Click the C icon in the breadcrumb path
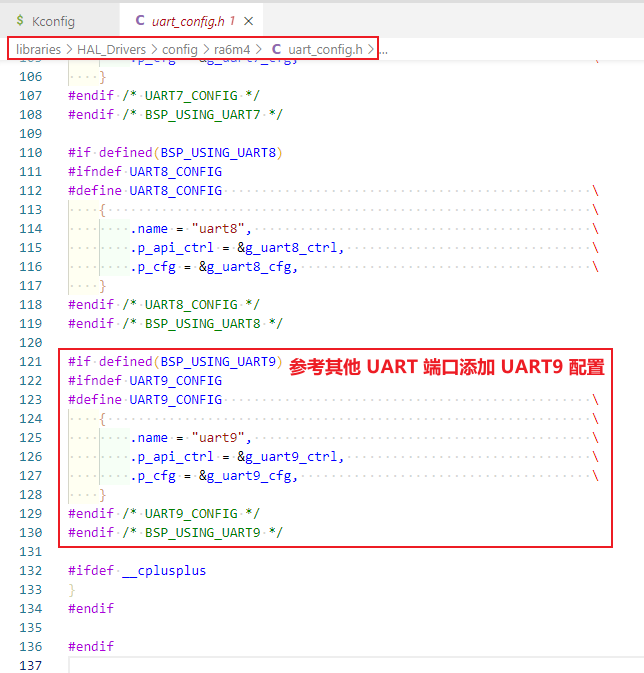Image resolution: width=644 pixels, height=673 pixels. (276, 49)
